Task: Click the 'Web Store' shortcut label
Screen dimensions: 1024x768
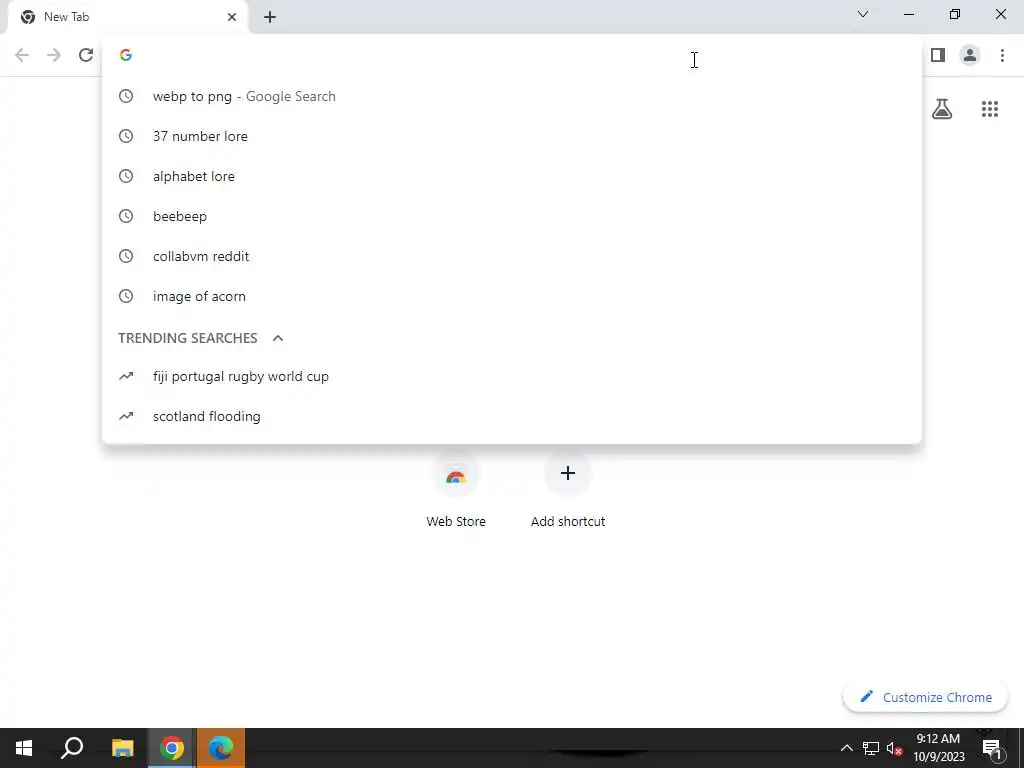Action: [x=456, y=522]
